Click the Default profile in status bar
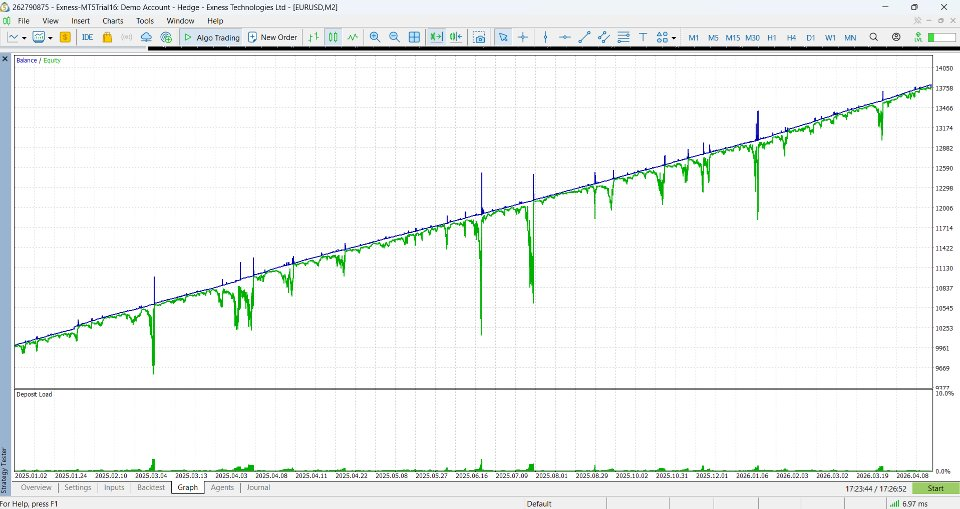The image size is (960, 509). pos(539,503)
